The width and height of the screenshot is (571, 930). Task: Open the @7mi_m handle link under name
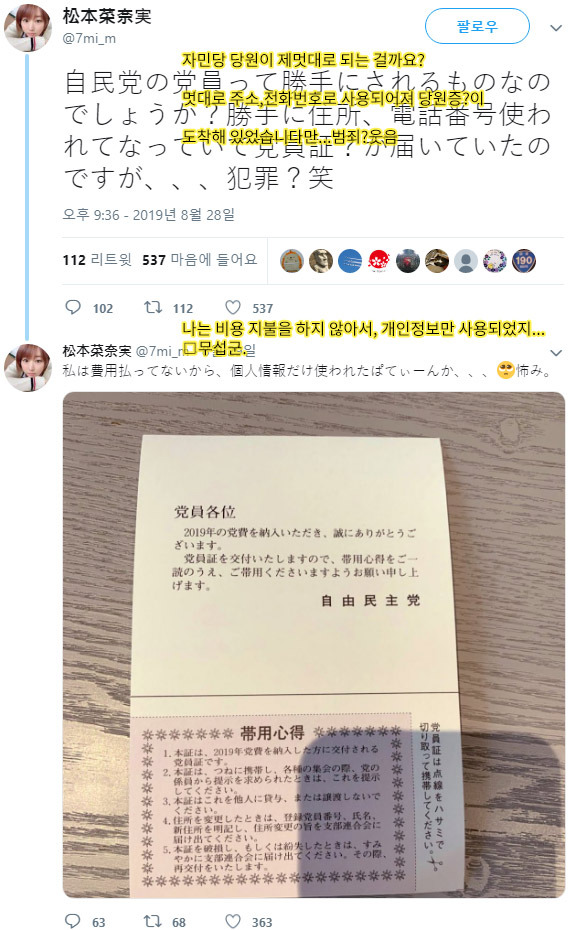tap(90, 39)
